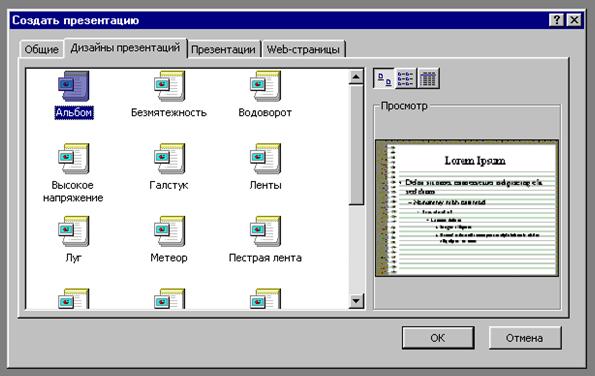This screenshot has width=595, height=376.
Task: Select the Альбом design template icon
Action: 74,86
